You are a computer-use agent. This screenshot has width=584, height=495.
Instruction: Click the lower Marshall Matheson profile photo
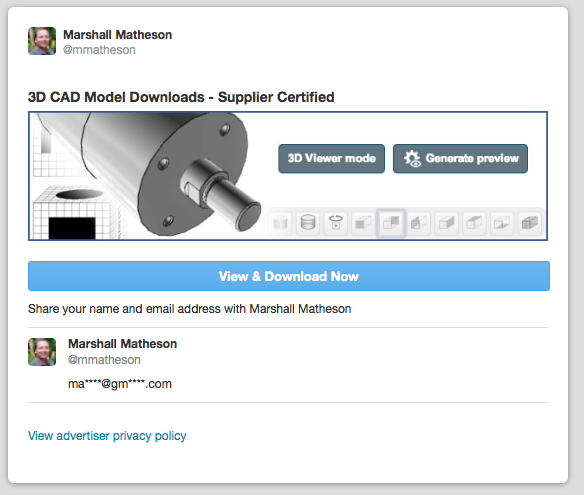(x=42, y=352)
